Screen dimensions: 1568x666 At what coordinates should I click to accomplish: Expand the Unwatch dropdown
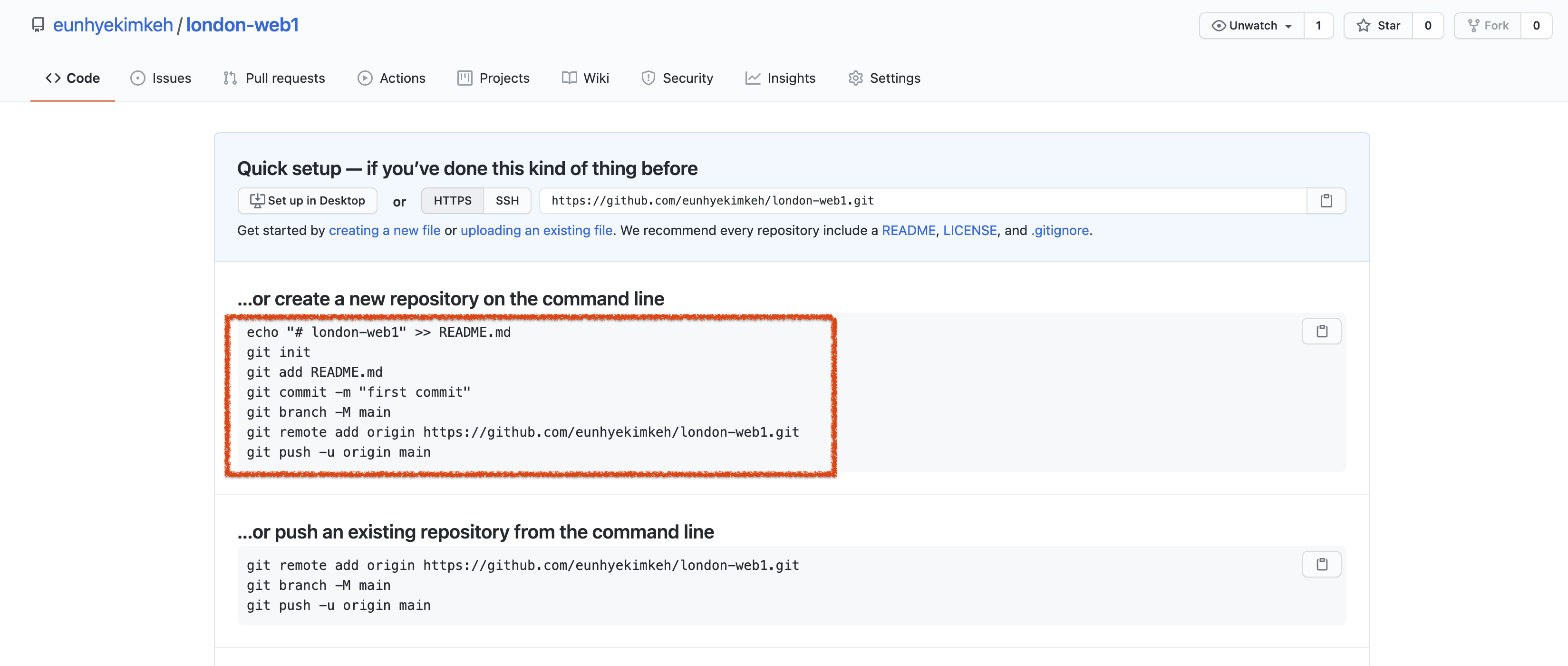pos(1251,26)
